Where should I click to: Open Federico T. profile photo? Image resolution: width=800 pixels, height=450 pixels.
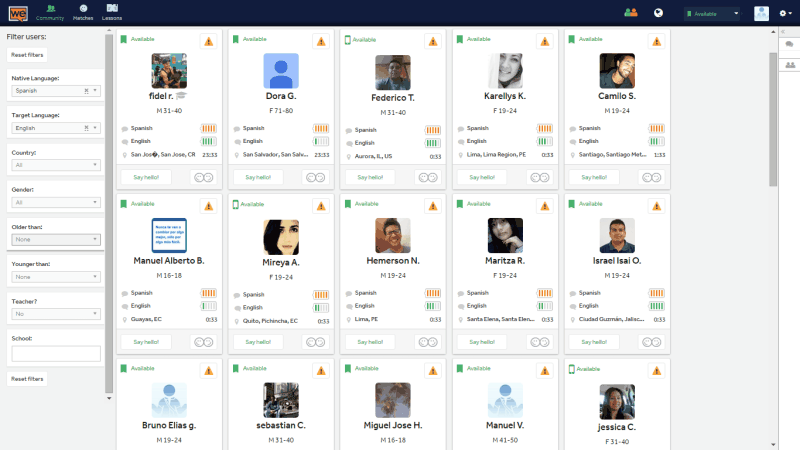[393, 72]
